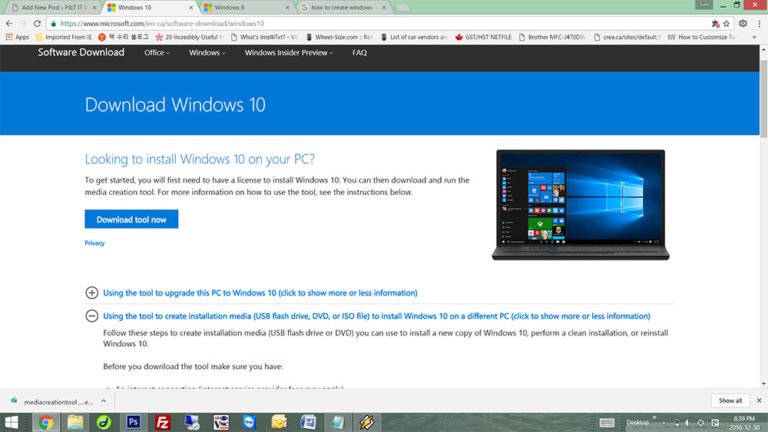Open Microsoft Word from the taskbar
The width and height of the screenshot is (768, 432).
click(308, 422)
